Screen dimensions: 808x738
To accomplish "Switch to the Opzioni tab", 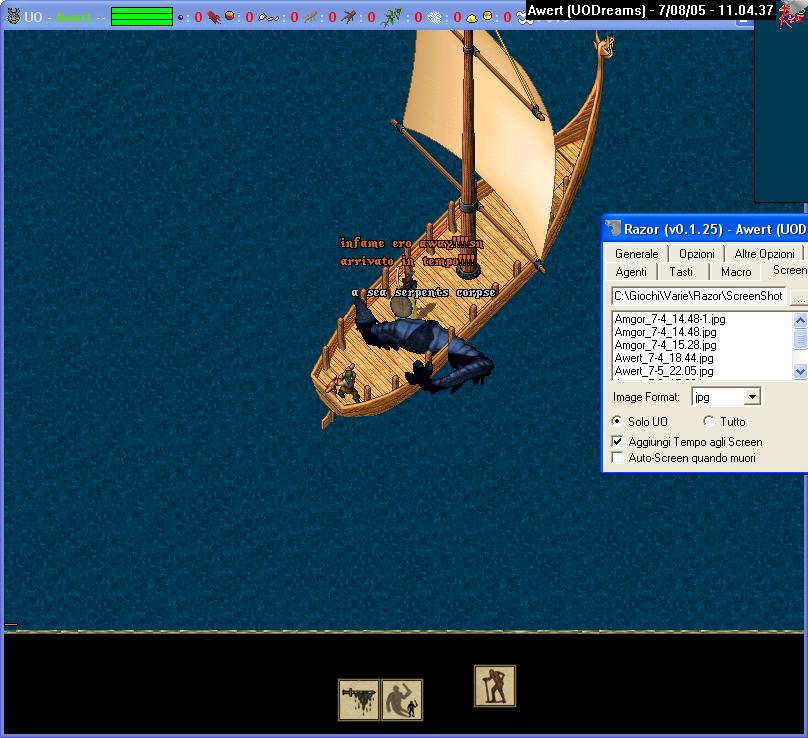I will pyautogui.click(x=697, y=254).
